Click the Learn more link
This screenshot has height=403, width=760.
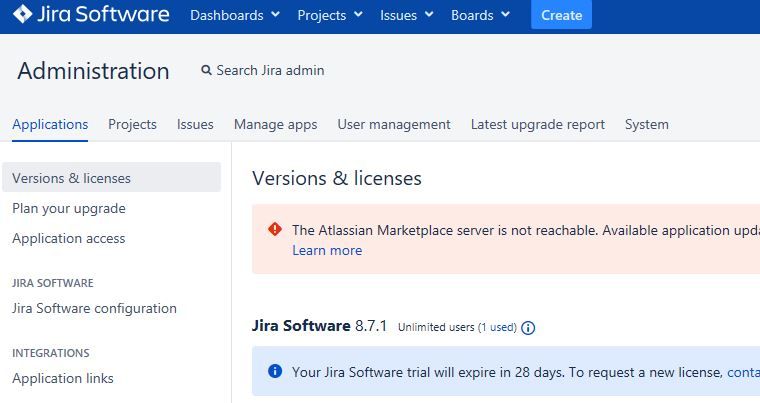pyautogui.click(x=327, y=250)
